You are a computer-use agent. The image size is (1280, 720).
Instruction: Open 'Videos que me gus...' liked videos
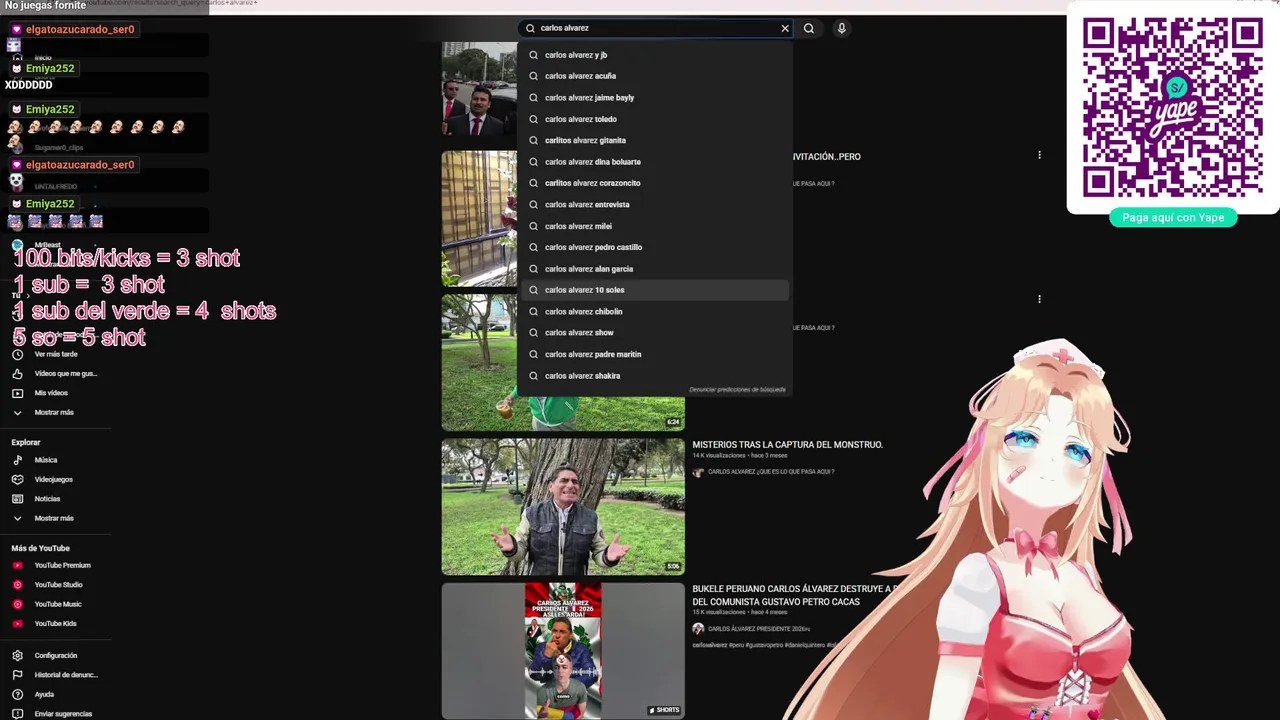pos(66,374)
